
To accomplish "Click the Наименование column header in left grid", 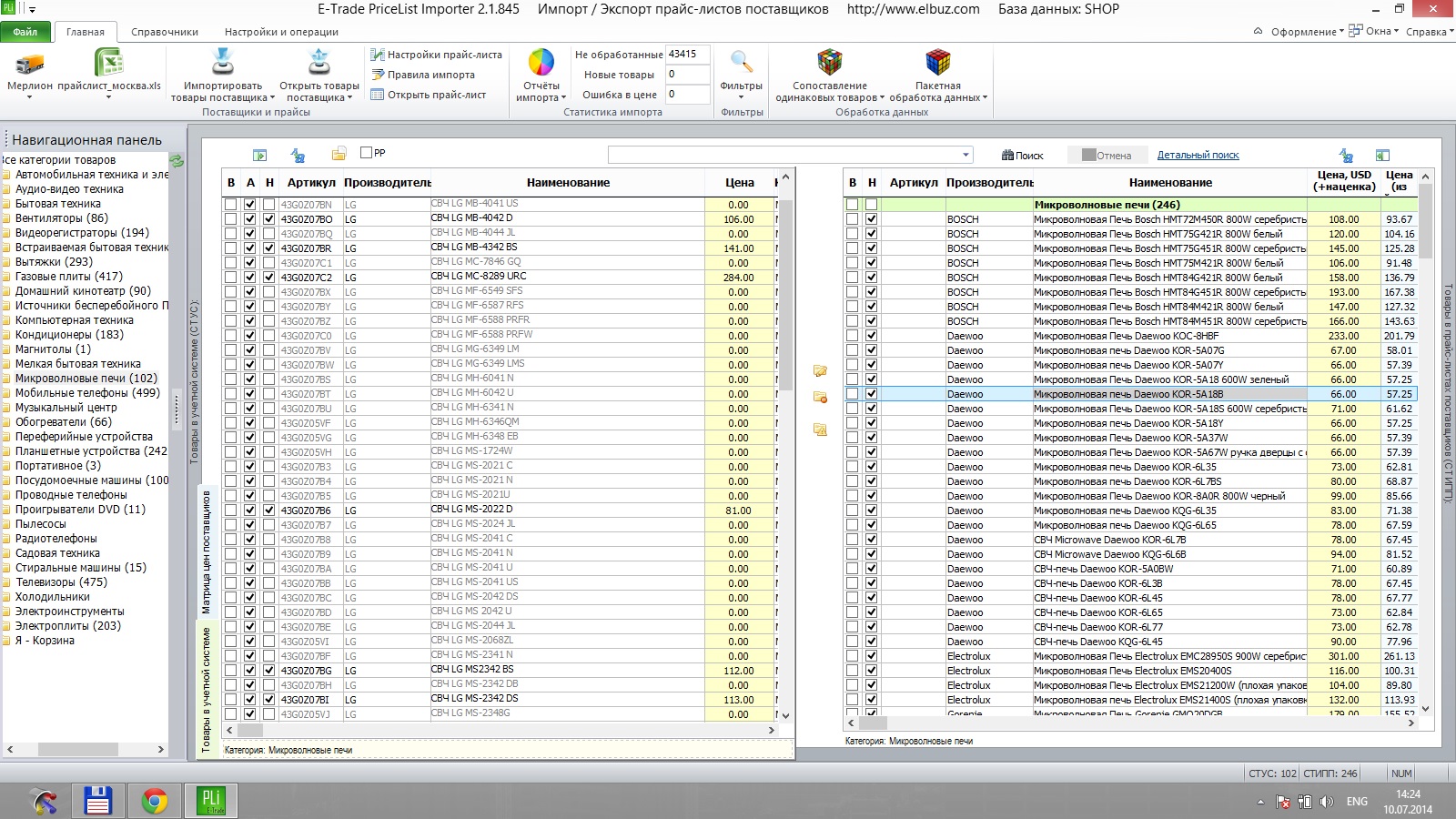I will pyautogui.click(x=568, y=183).
